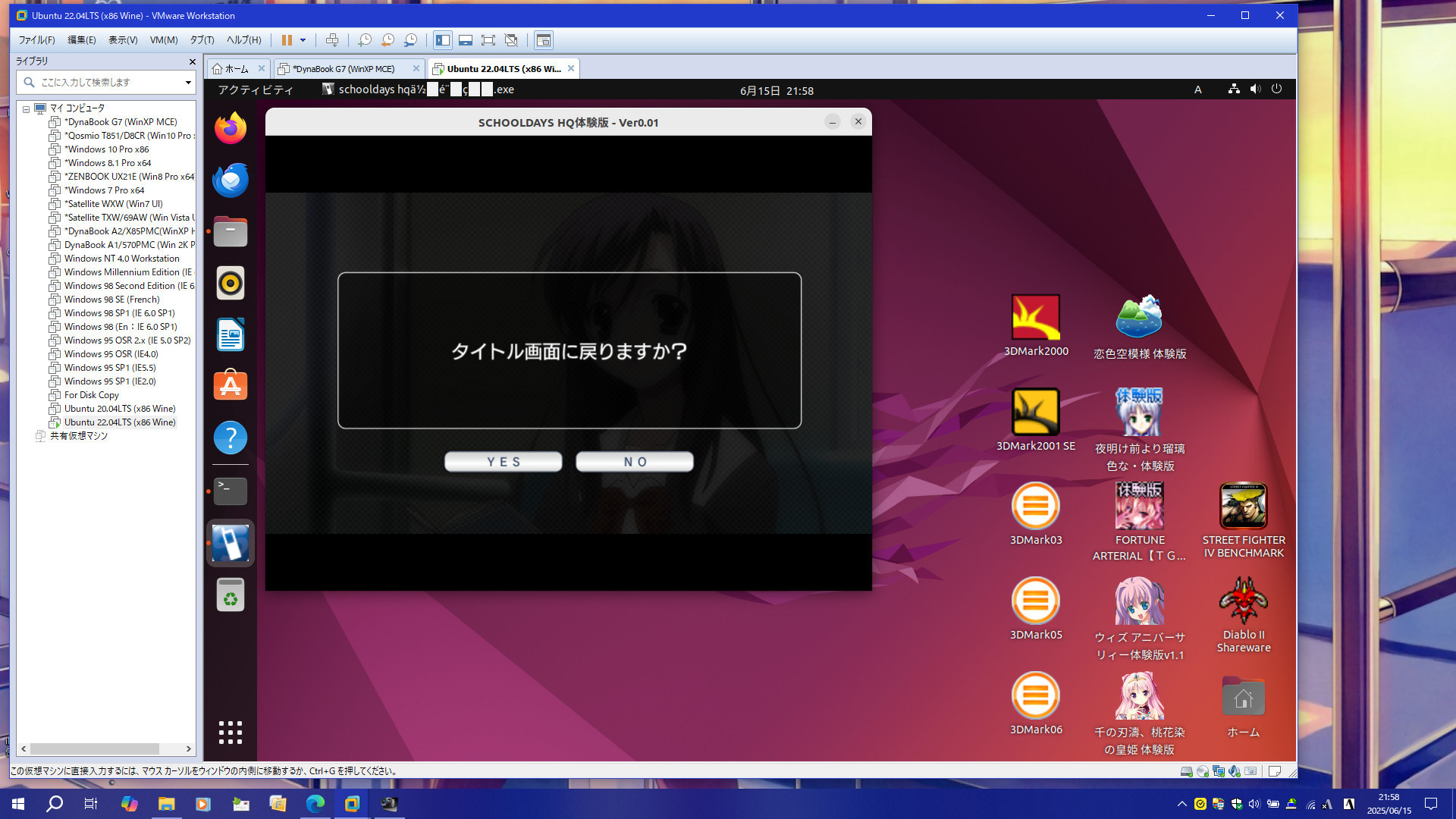Launch Rhythmbox from the dock
The height and width of the screenshot is (819, 1456).
click(x=231, y=283)
